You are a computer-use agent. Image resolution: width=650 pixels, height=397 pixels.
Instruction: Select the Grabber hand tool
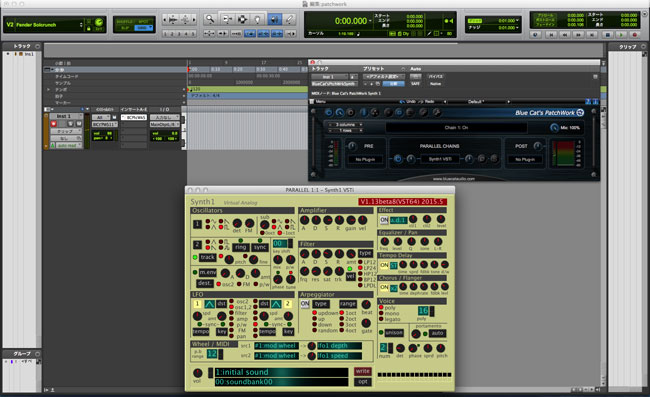[257, 19]
